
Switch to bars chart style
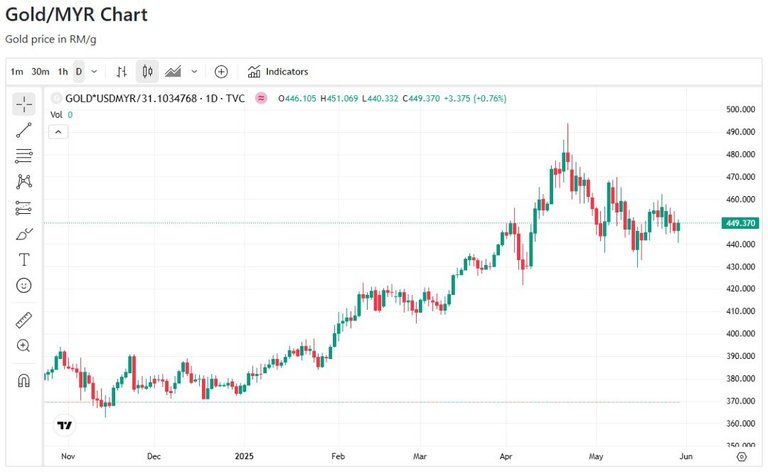121,71
